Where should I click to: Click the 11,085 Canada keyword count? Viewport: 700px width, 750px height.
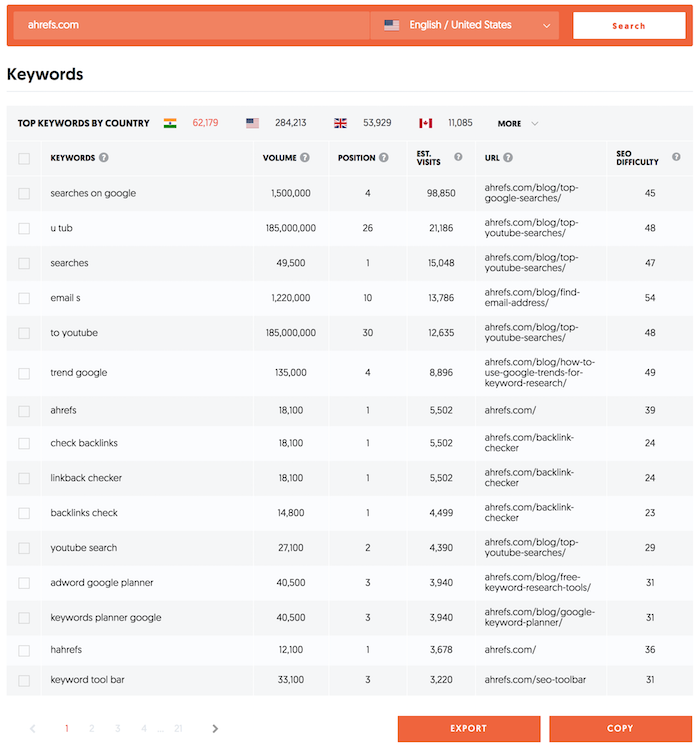tap(460, 123)
